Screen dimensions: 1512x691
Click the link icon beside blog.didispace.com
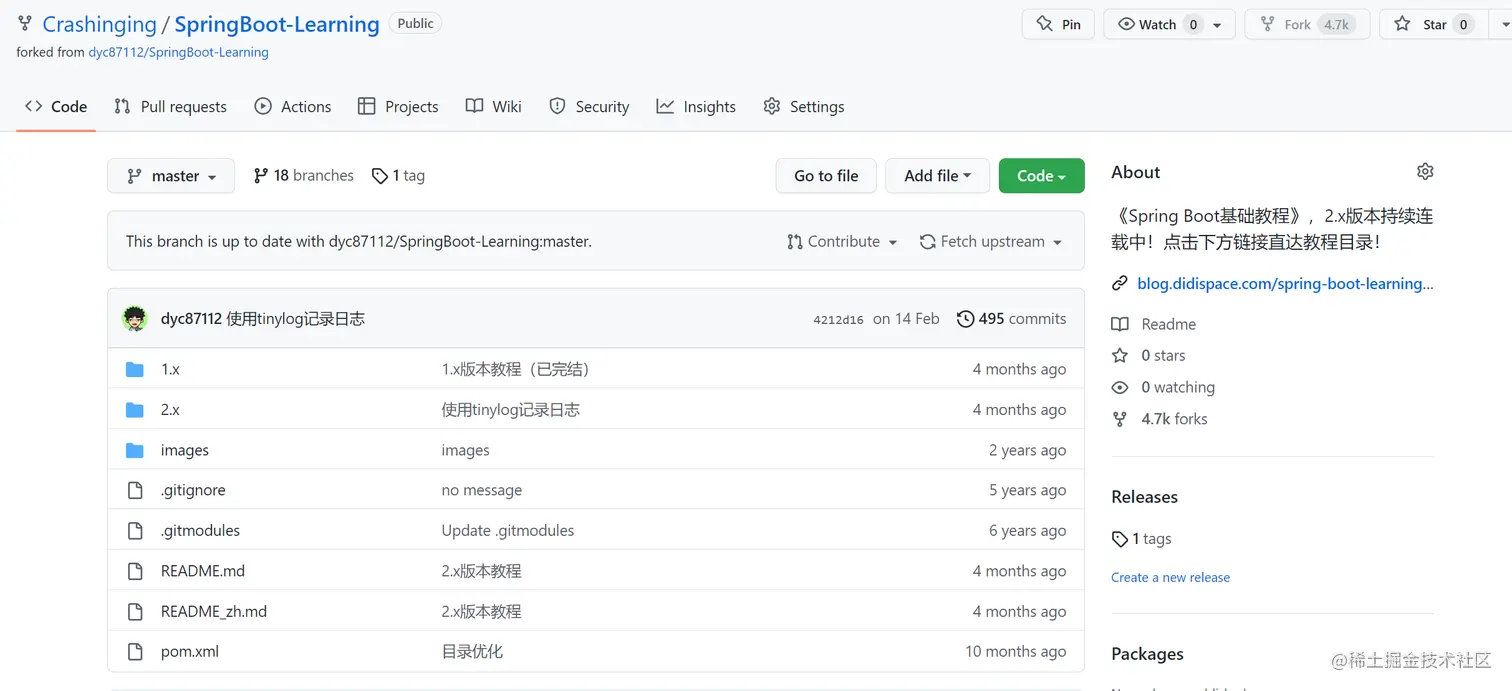[1120, 284]
